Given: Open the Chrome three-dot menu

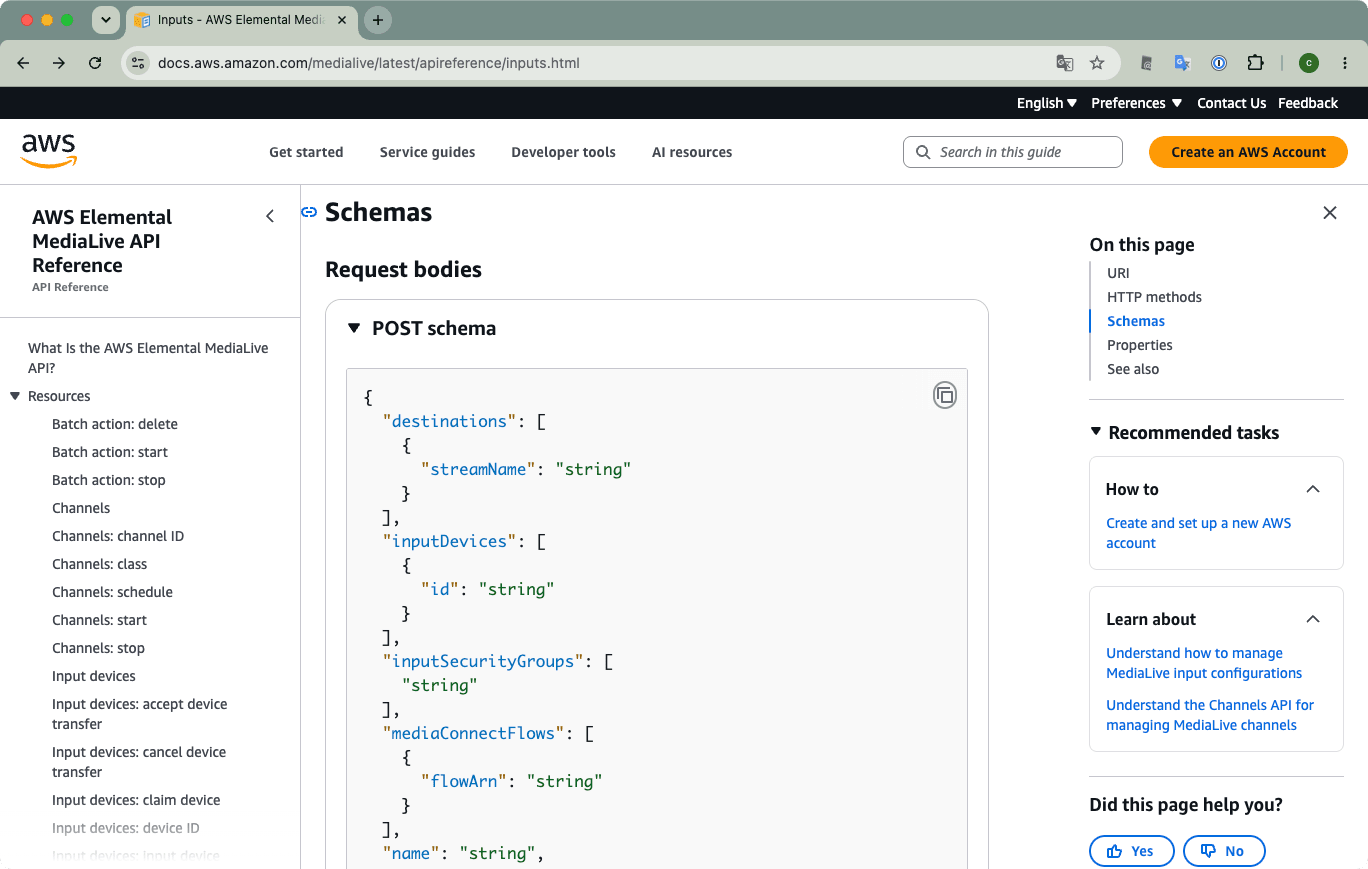Looking at the screenshot, I should click(x=1345, y=63).
